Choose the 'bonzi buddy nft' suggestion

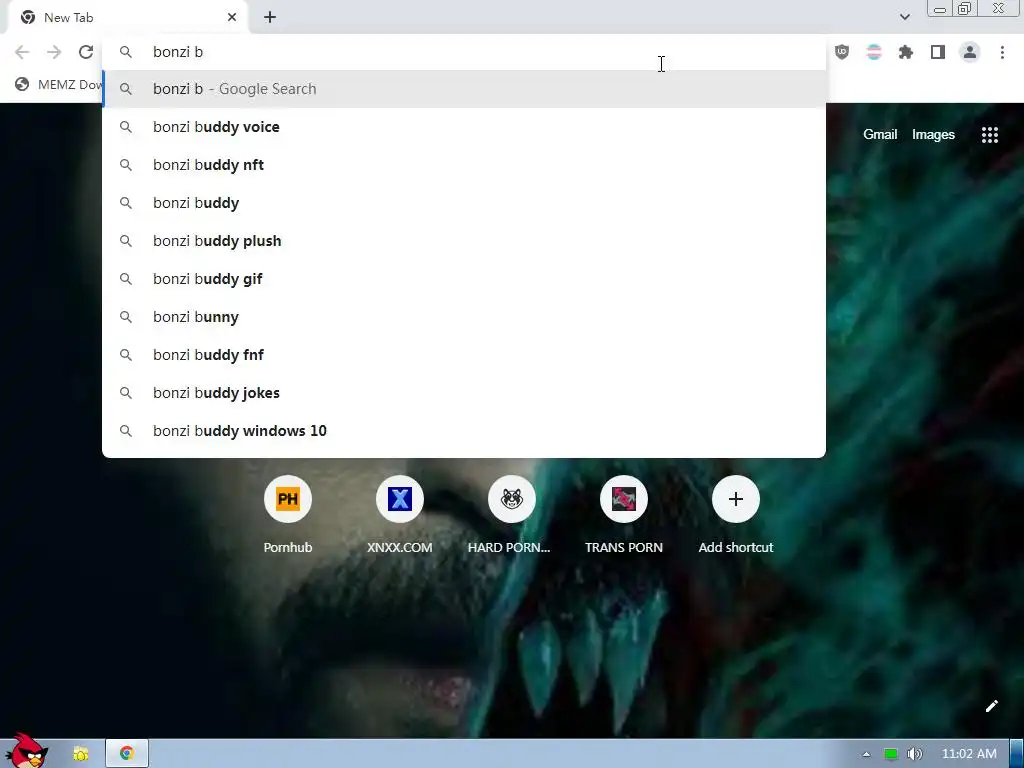[464, 165]
